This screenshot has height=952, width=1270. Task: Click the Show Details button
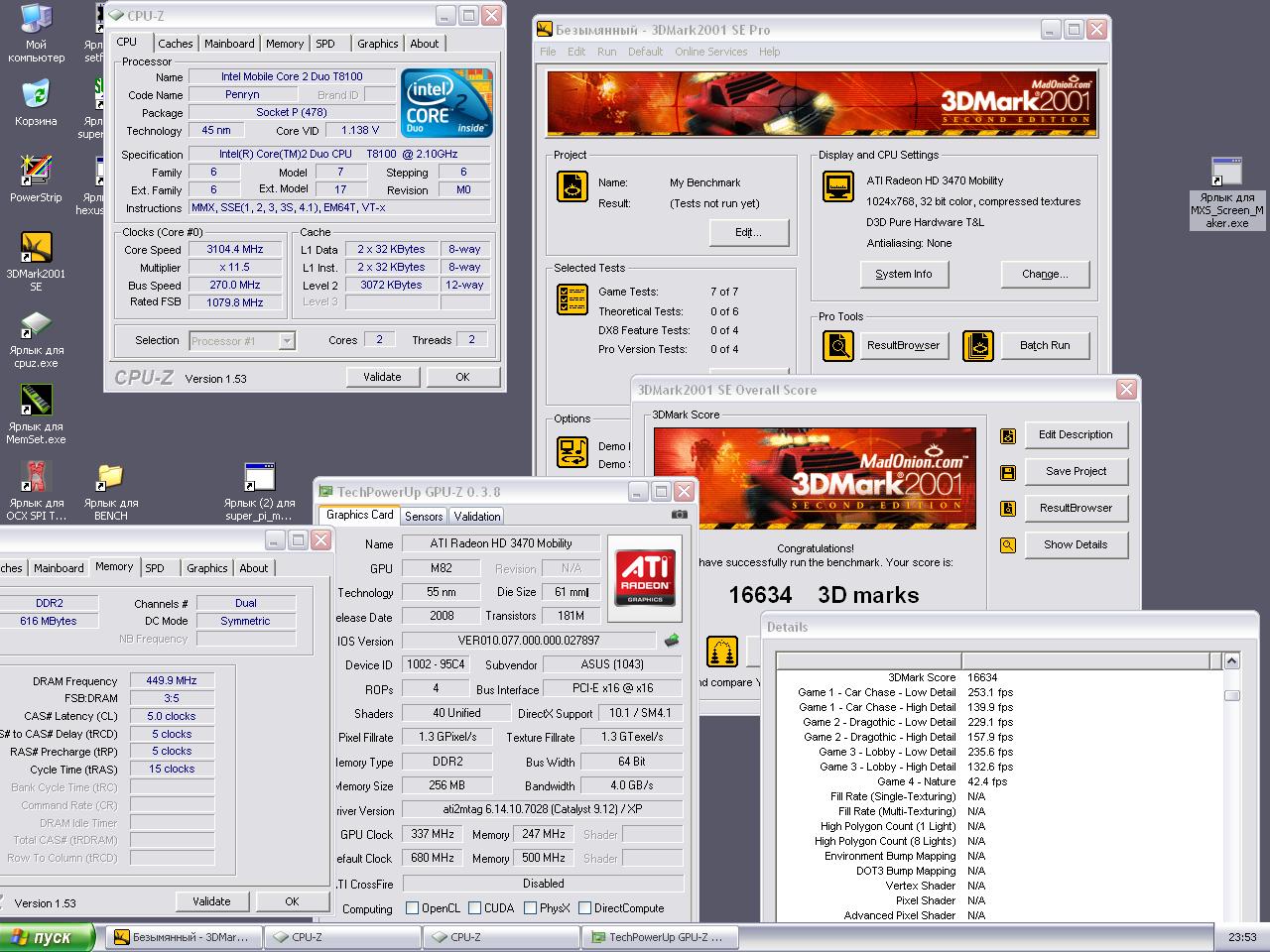[x=1076, y=544]
